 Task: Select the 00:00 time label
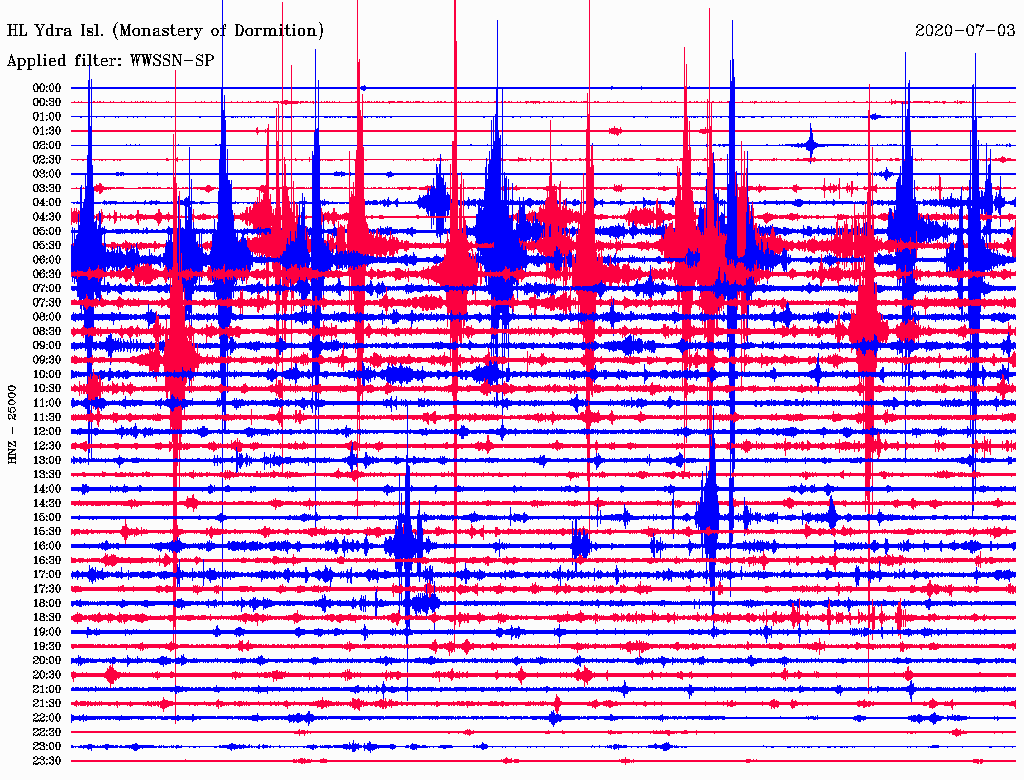[47, 88]
